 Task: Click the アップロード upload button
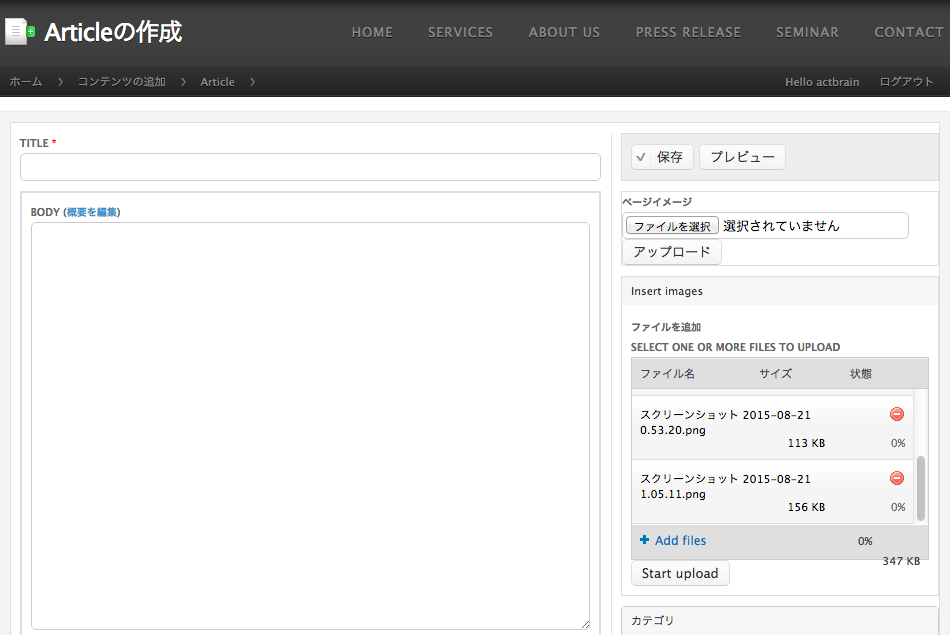[671, 252]
